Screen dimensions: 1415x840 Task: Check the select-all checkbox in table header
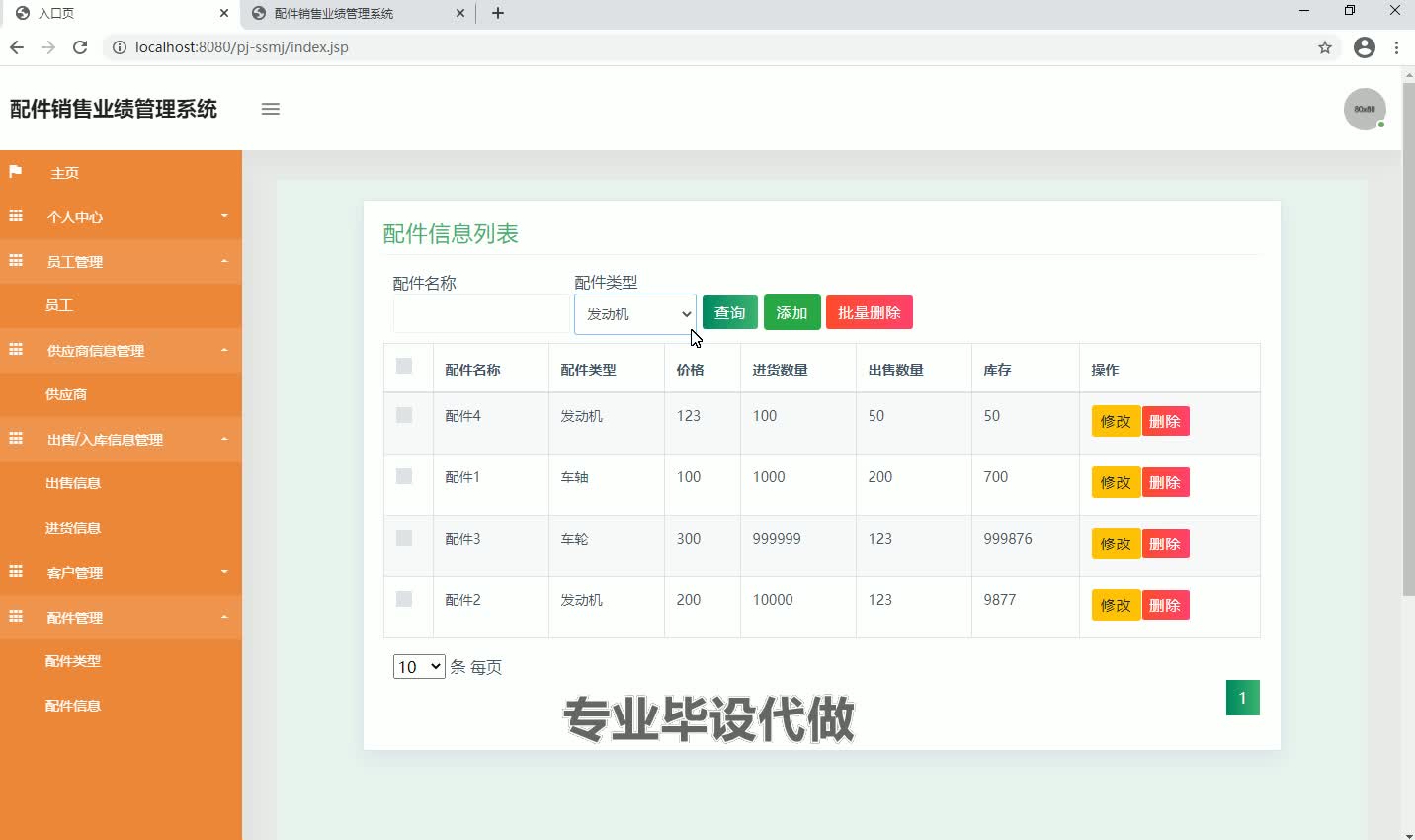tap(404, 366)
